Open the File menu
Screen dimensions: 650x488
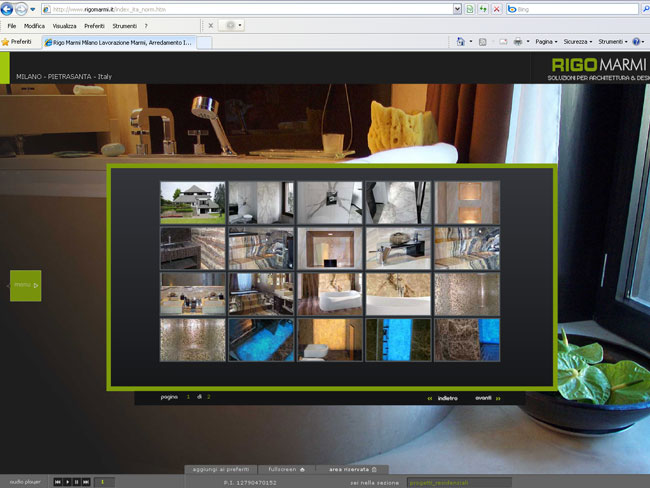[12, 26]
